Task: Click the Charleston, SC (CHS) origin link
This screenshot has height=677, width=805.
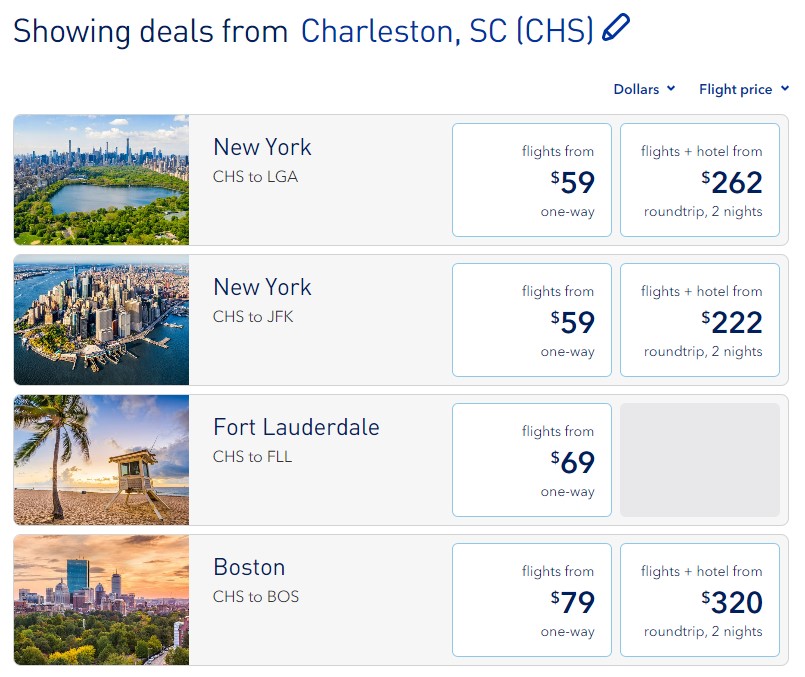Action: pyautogui.click(x=447, y=30)
